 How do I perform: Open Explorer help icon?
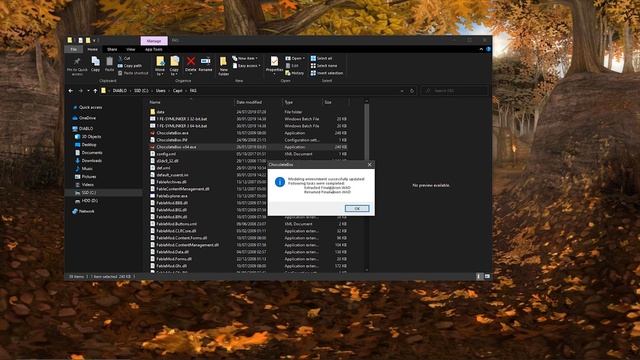[488, 49]
